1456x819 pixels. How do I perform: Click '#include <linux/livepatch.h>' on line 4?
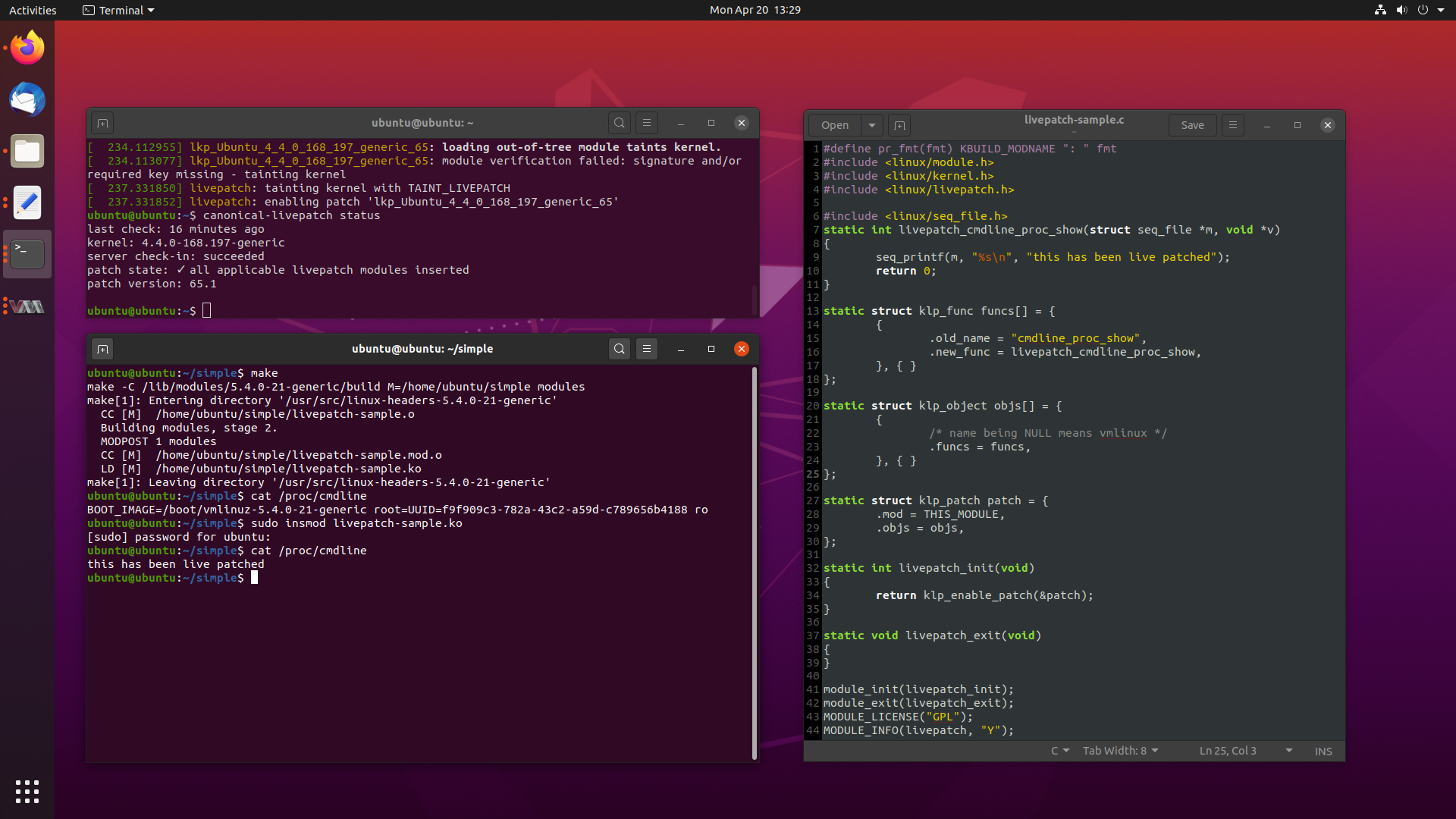click(x=919, y=190)
